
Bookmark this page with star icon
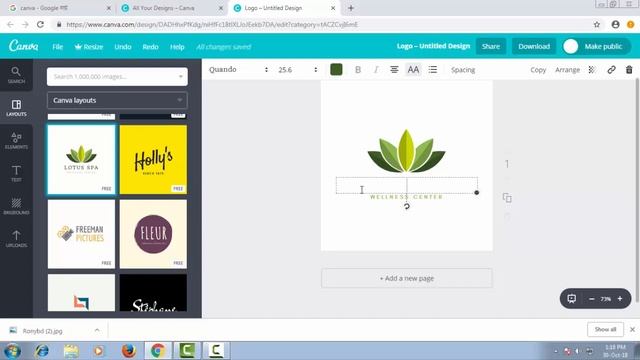pyautogui.click(x=597, y=24)
